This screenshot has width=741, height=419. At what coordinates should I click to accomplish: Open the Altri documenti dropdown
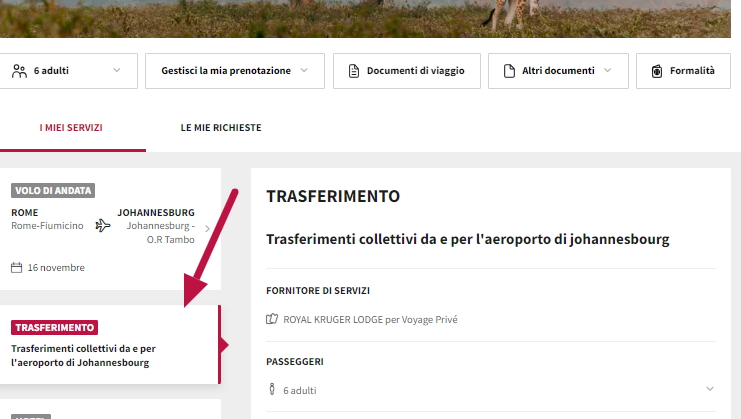[559, 71]
